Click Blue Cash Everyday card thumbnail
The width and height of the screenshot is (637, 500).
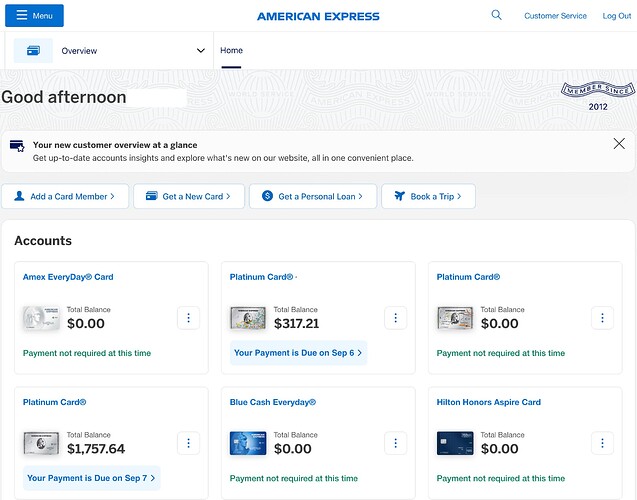[x=248, y=443]
